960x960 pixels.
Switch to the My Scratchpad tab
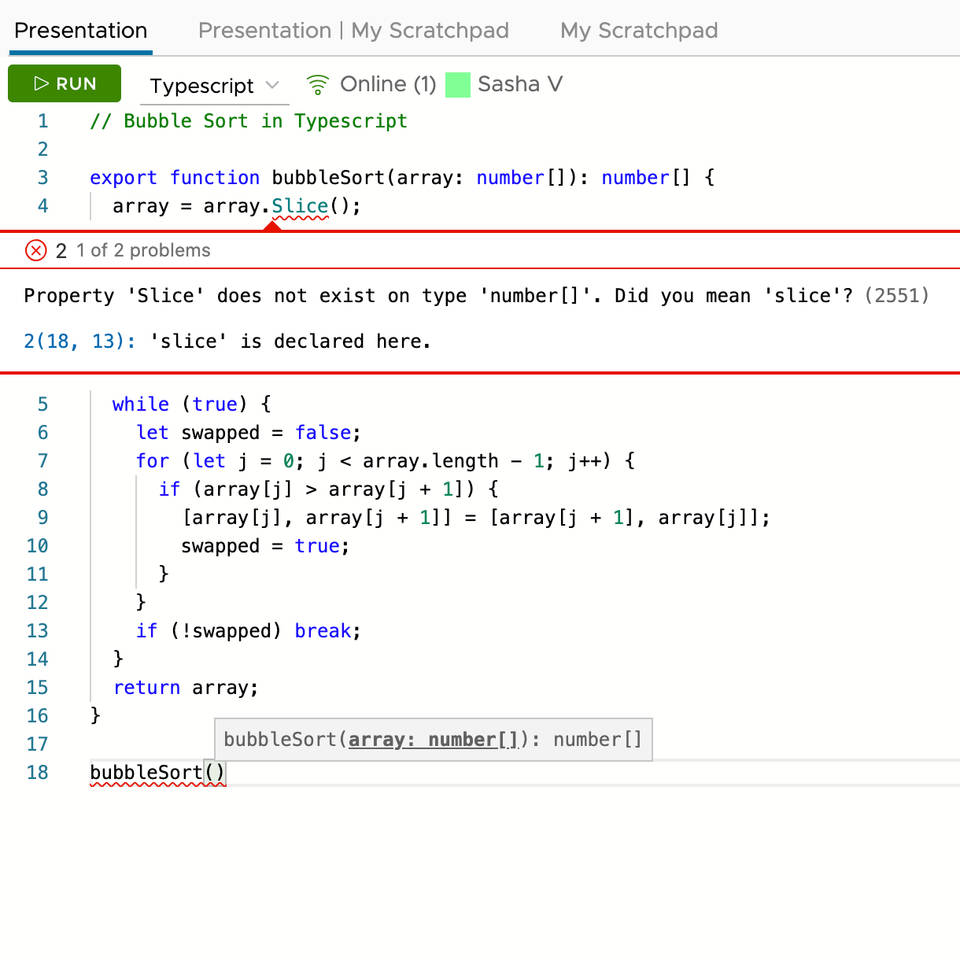[638, 31]
